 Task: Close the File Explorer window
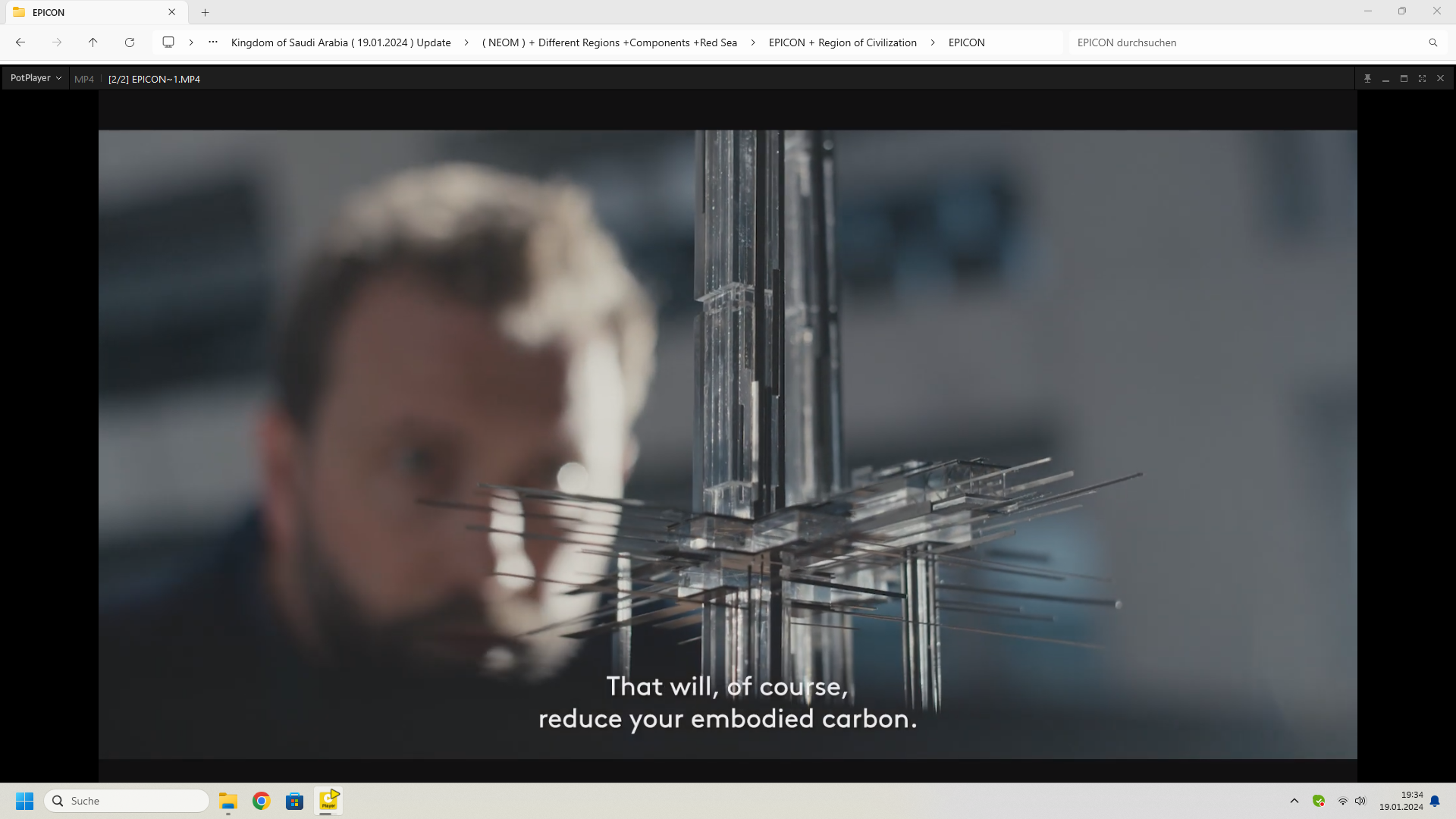point(1437,11)
